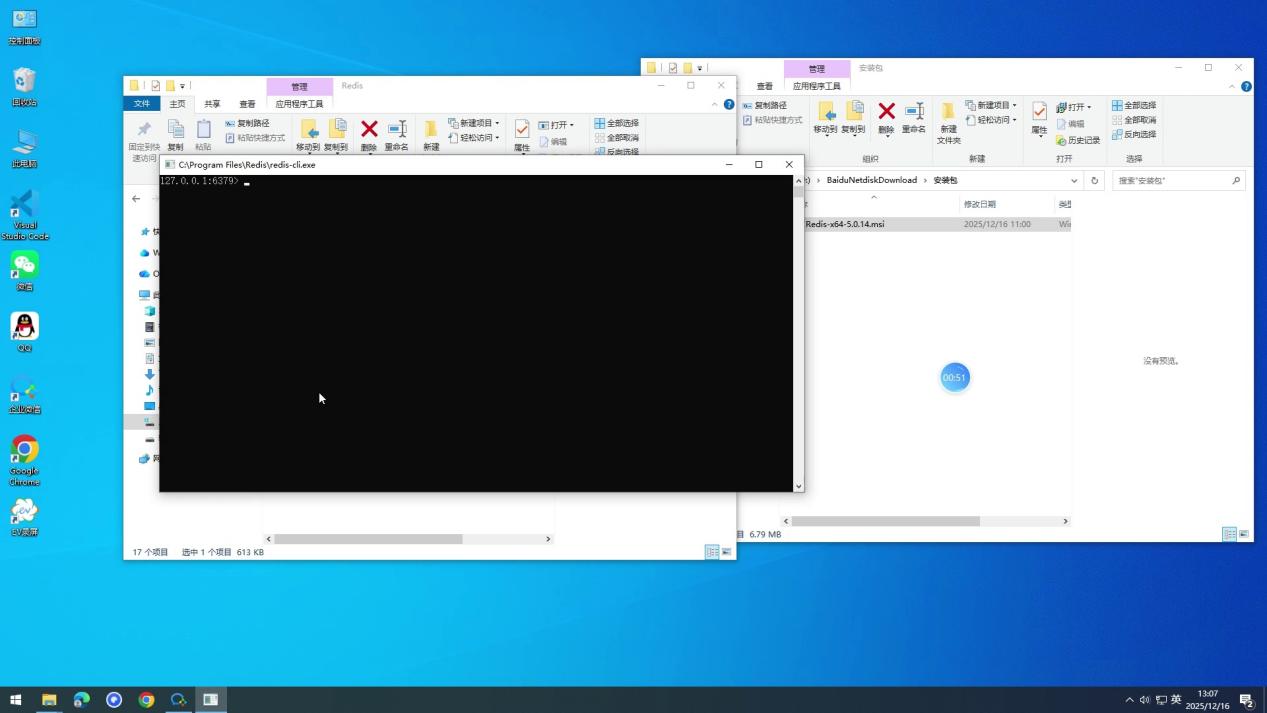Click the red 删除 icon in 安装包 window
1267x713 pixels.
click(886, 116)
